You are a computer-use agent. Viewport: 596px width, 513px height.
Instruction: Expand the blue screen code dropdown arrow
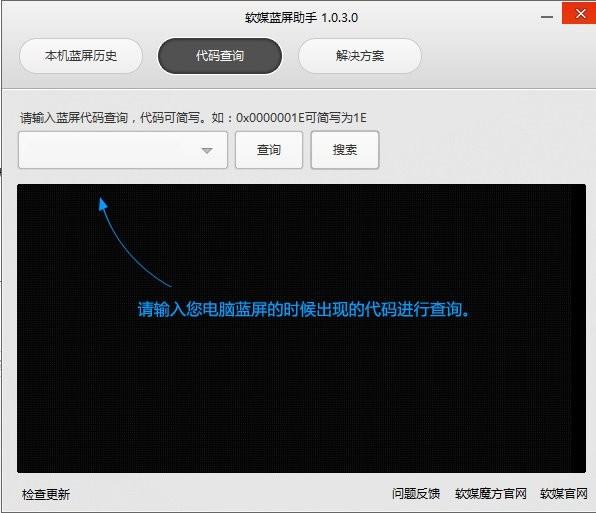coord(207,150)
